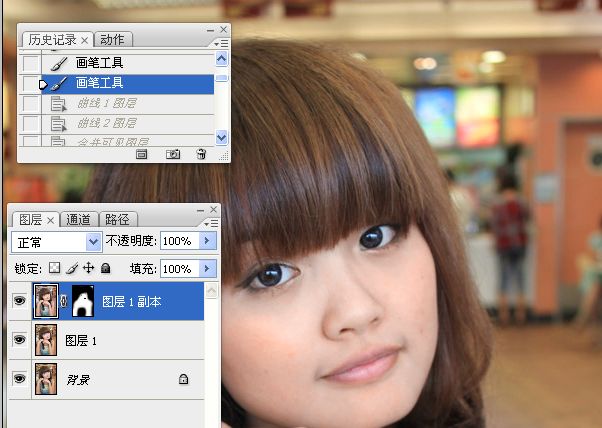Select the layer mask thumbnail of 图层 1 副本
The width and height of the screenshot is (602, 428).
[x=83, y=301]
